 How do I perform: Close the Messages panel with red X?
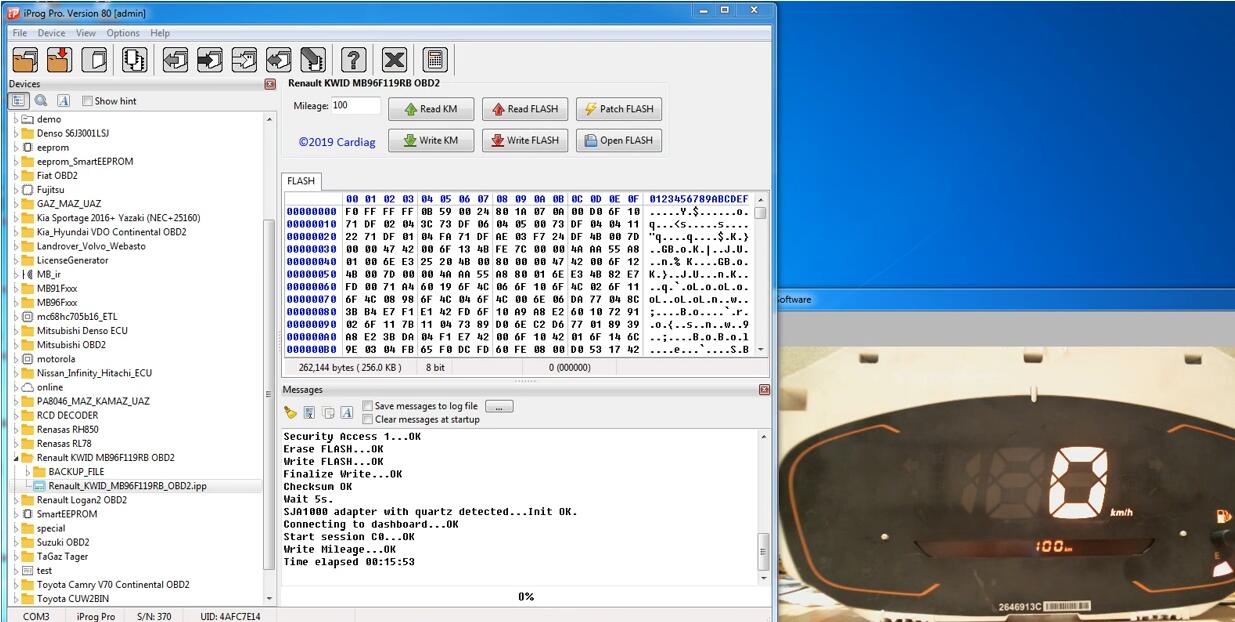pyautogui.click(x=765, y=389)
